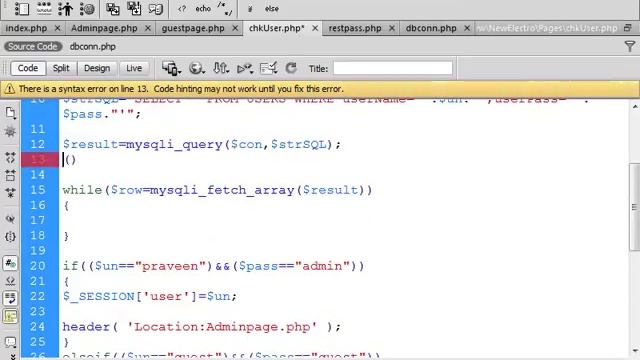Insert else statement from PHP toolbar
Viewport: 640px width, 360px height.
[271, 9]
